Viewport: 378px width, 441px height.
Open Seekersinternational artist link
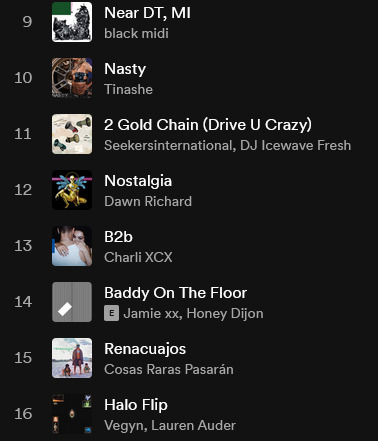click(168, 145)
